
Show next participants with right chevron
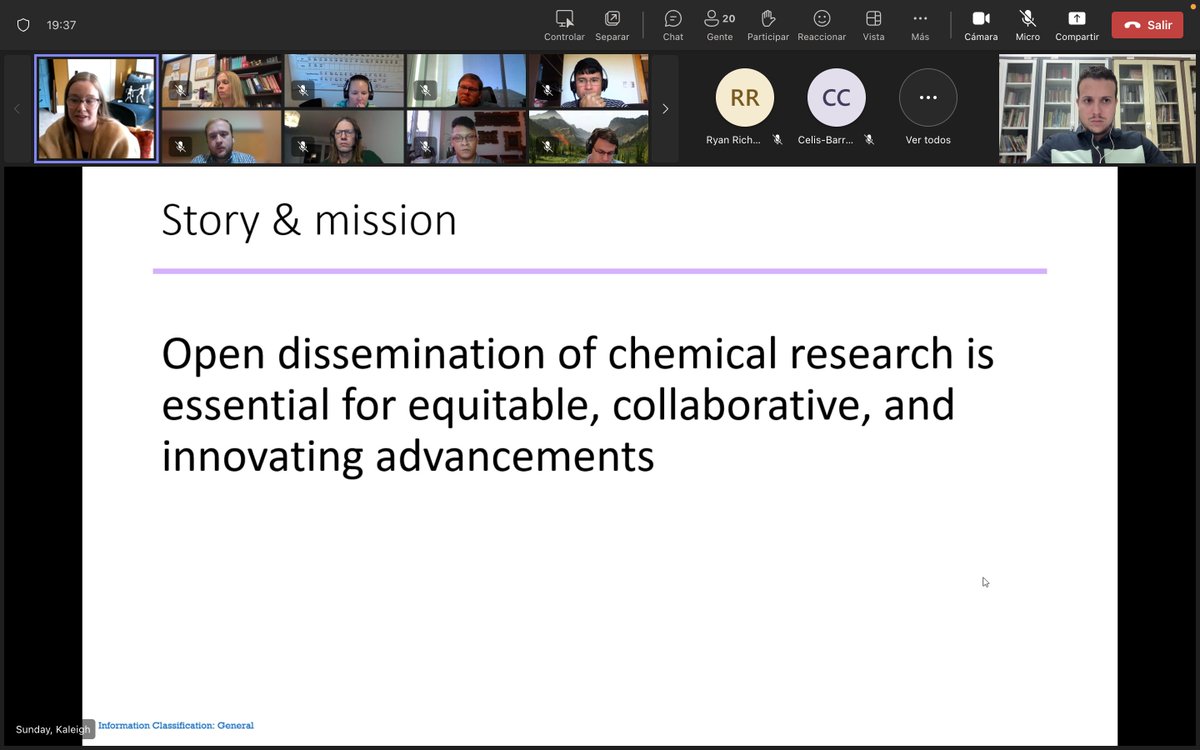[x=665, y=109]
